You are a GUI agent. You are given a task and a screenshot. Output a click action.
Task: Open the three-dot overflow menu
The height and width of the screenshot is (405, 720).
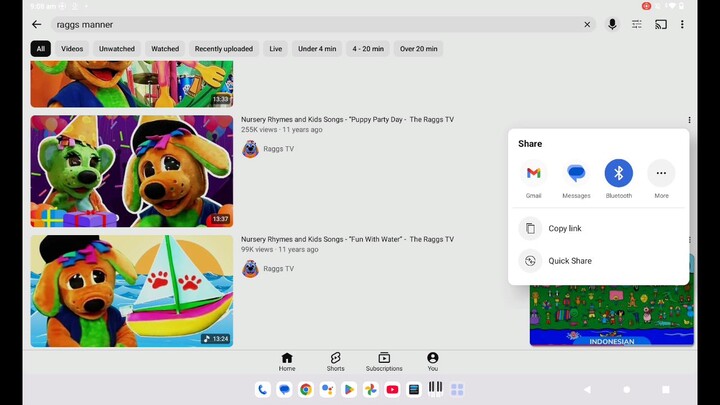pyautogui.click(x=682, y=24)
